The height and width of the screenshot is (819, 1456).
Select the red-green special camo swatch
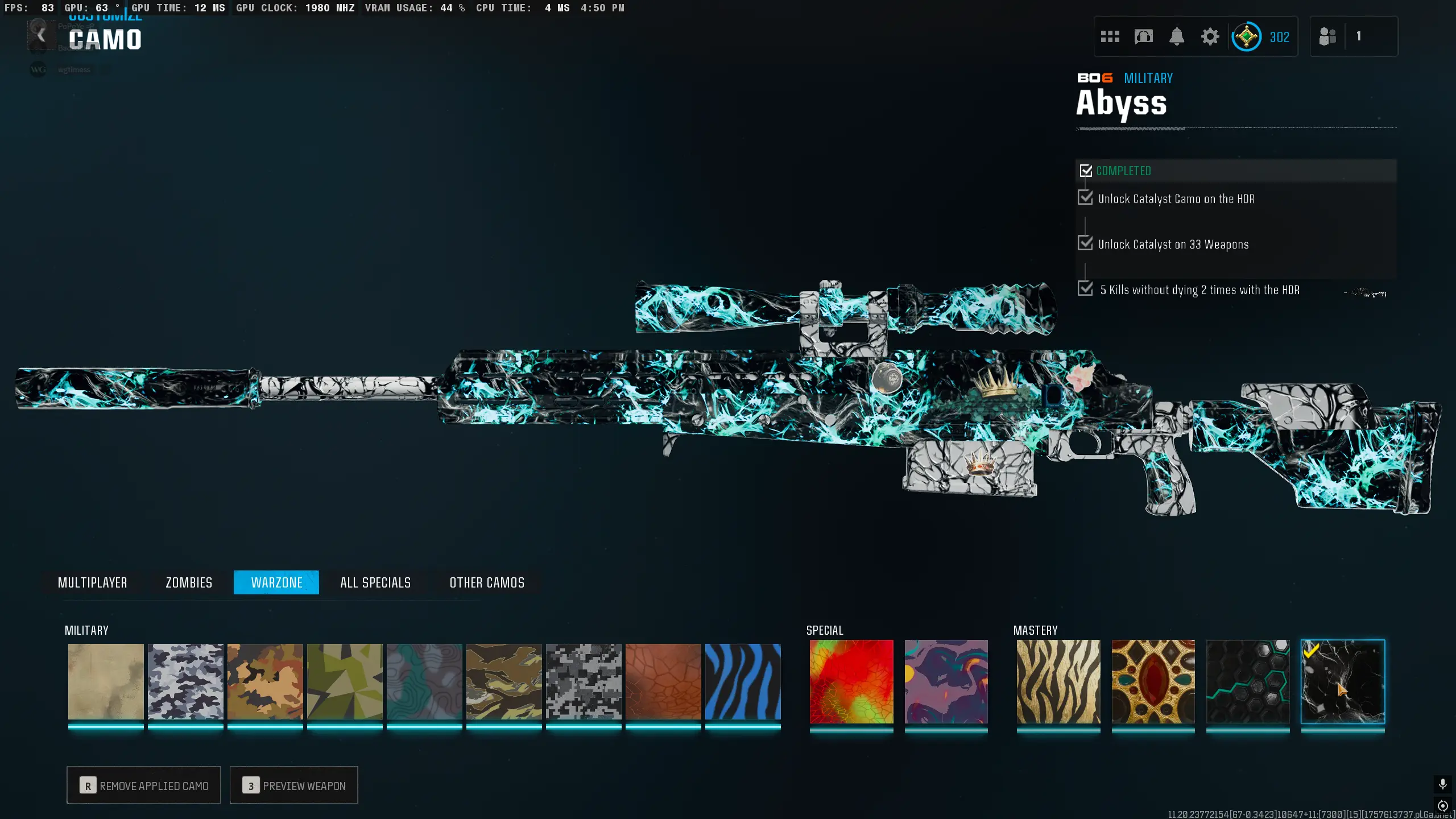851,681
